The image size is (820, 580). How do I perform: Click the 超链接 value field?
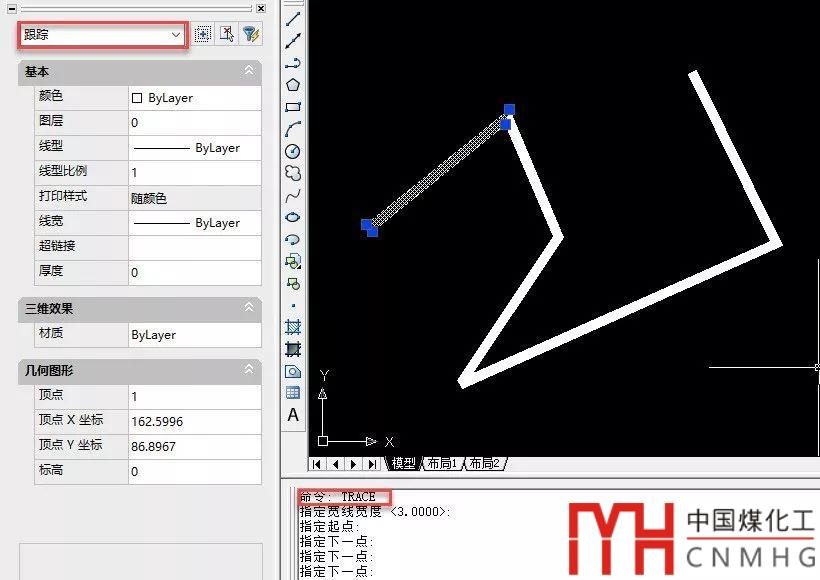pos(195,248)
